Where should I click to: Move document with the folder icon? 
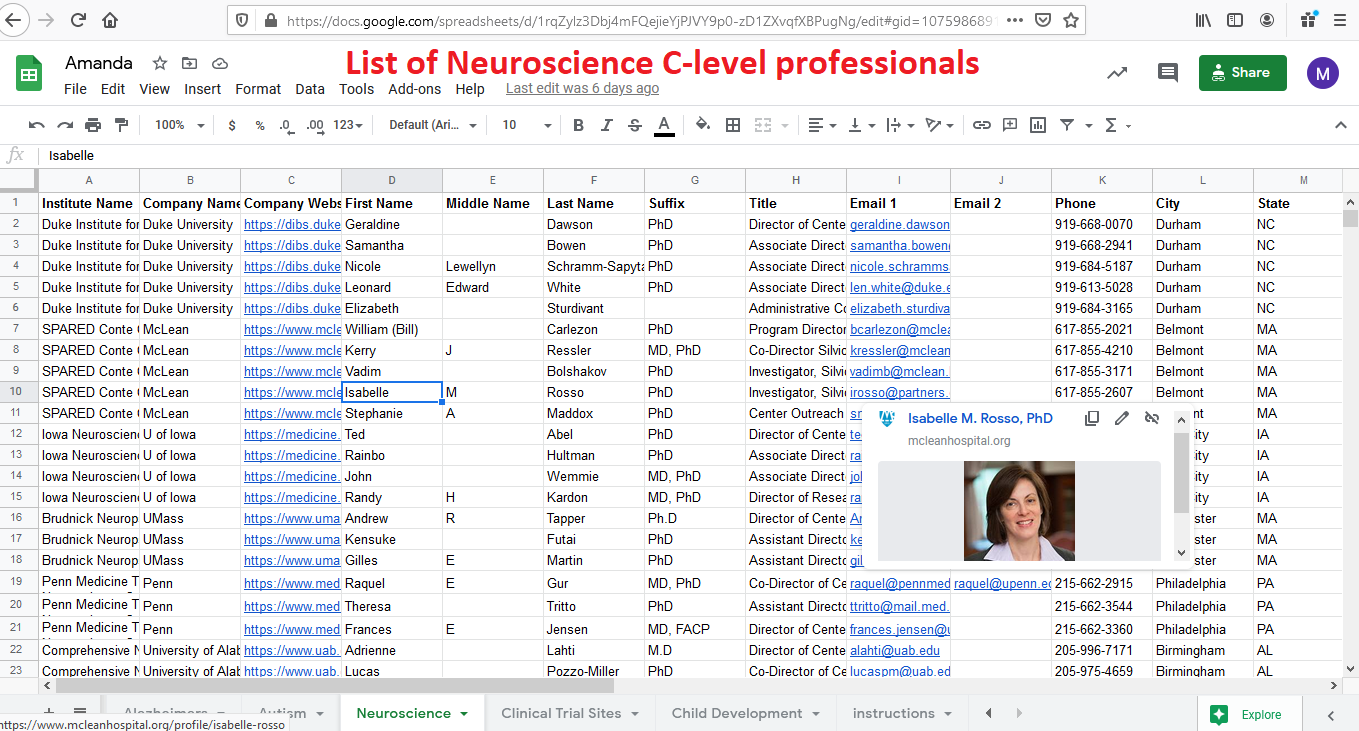tap(189, 63)
